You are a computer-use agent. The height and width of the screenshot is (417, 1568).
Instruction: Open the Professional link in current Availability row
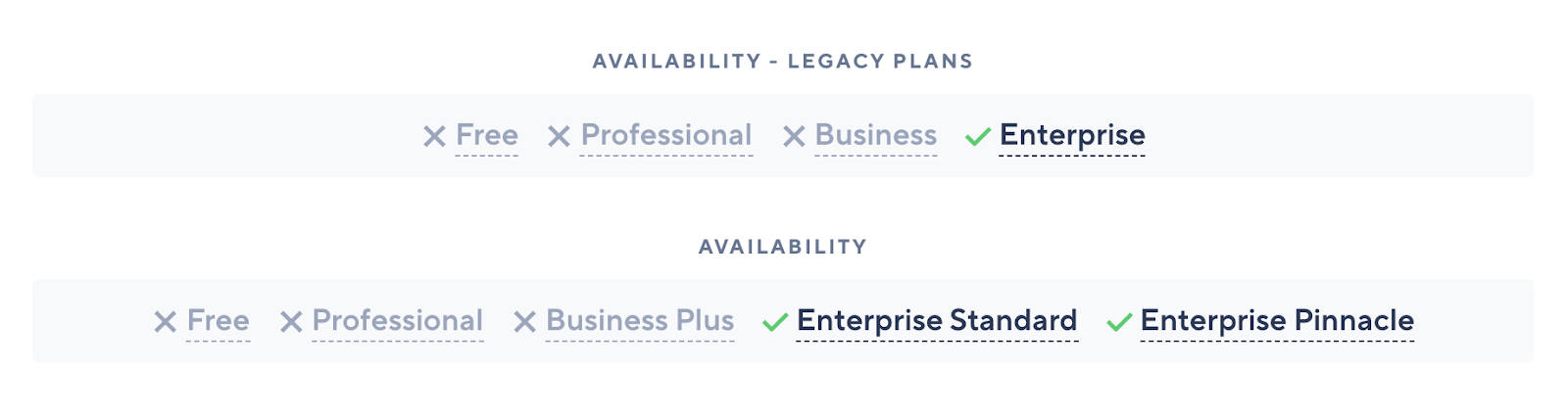pyautogui.click(x=398, y=321)
